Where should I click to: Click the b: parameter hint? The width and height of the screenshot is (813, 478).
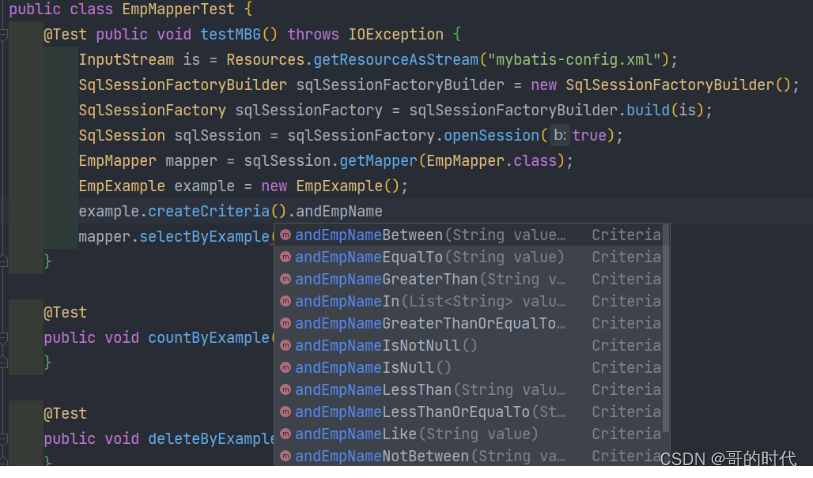559,135
